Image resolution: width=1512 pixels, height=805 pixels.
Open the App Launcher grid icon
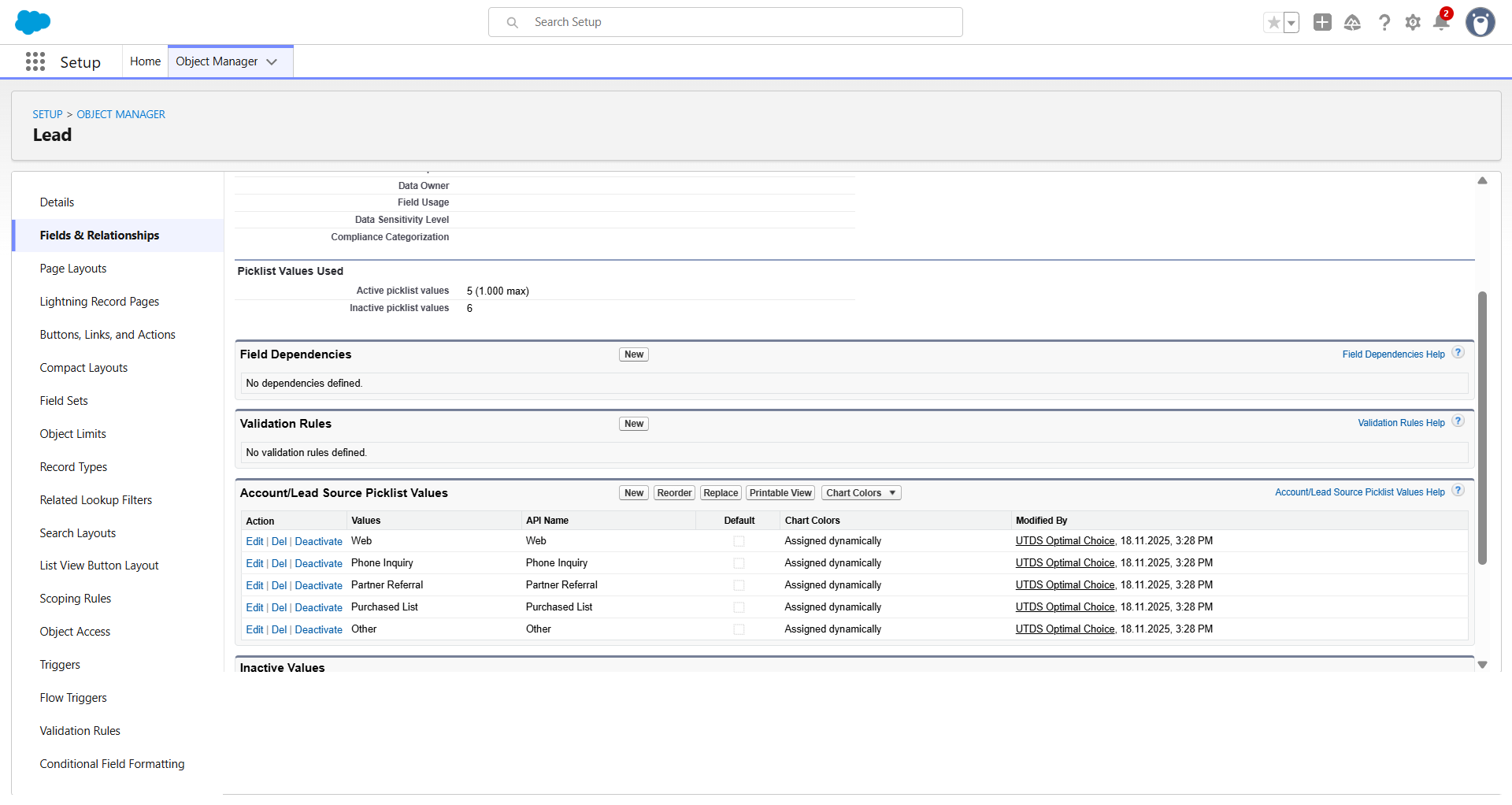click(x=35, y=61)
